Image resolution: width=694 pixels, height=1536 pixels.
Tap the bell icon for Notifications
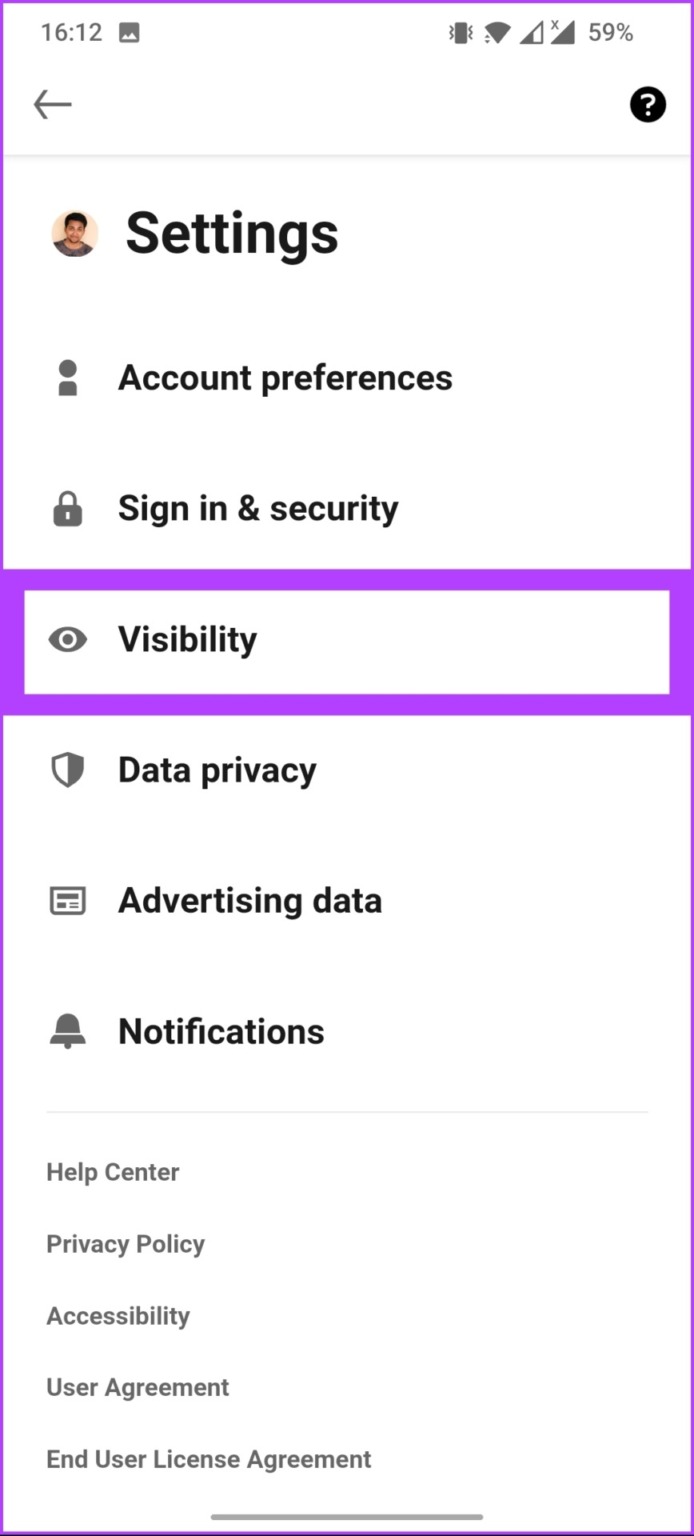pyautogui.click(x=68, y=1031)
